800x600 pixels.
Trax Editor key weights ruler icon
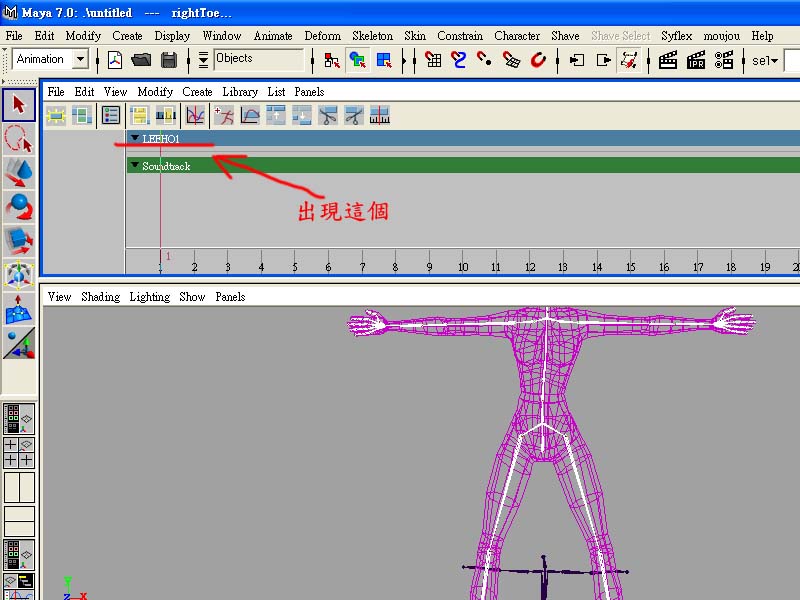point(380,116)
